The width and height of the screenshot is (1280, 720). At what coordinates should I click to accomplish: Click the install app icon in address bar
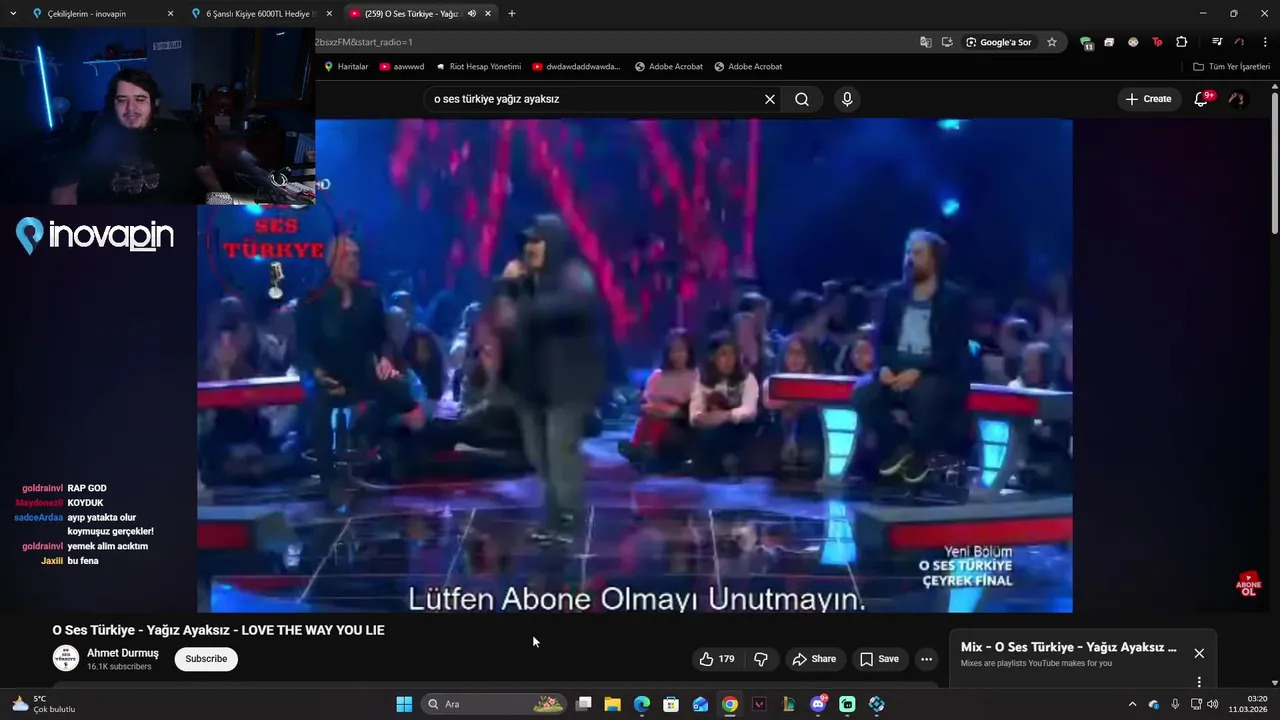(x=947, y=42)
